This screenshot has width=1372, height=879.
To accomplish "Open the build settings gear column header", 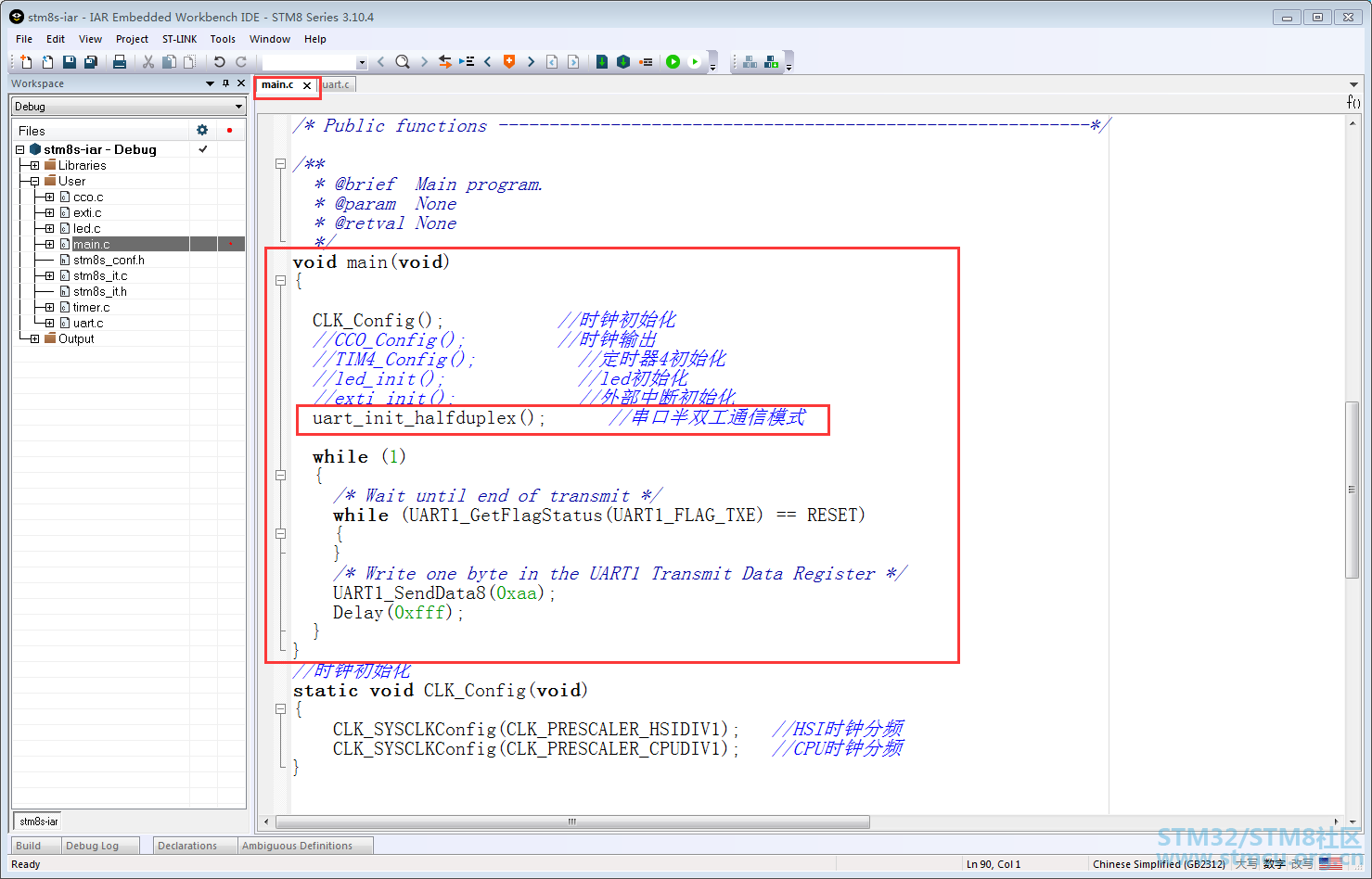I will [202, 131].
